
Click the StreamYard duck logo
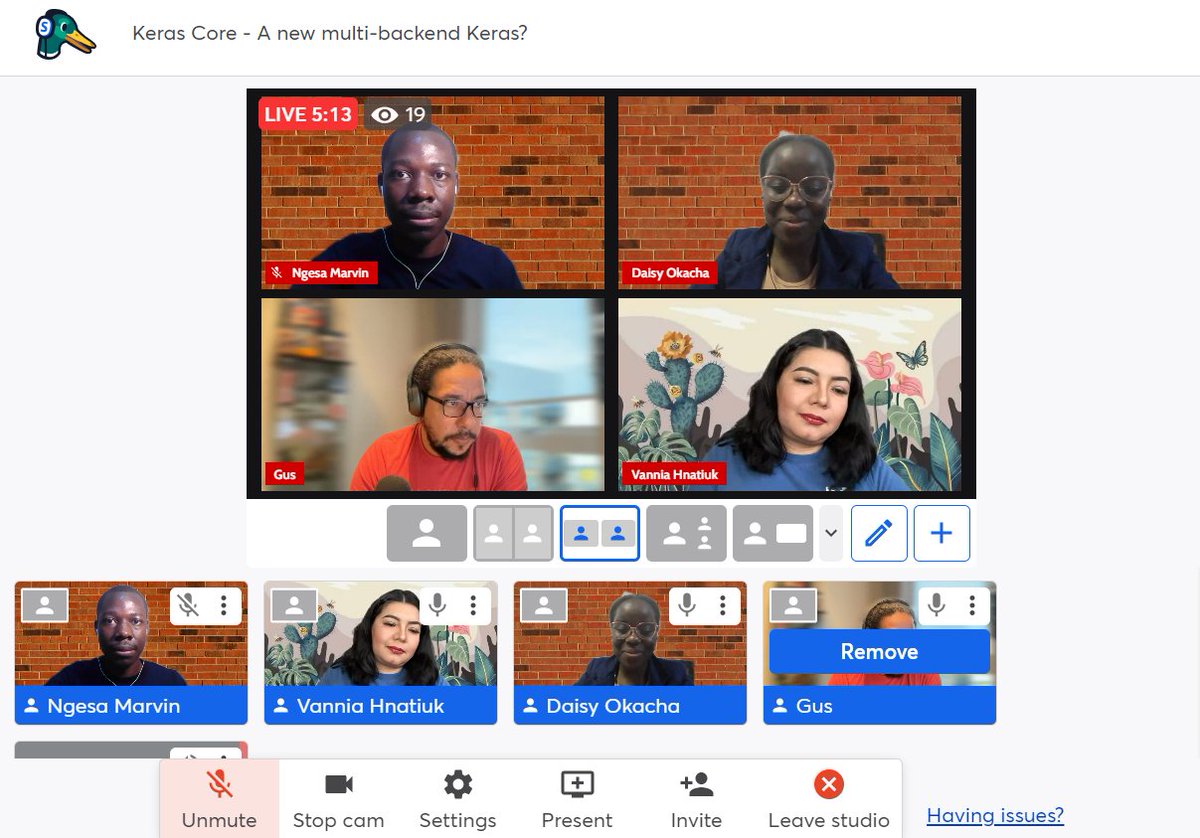[x=66, y=35]
